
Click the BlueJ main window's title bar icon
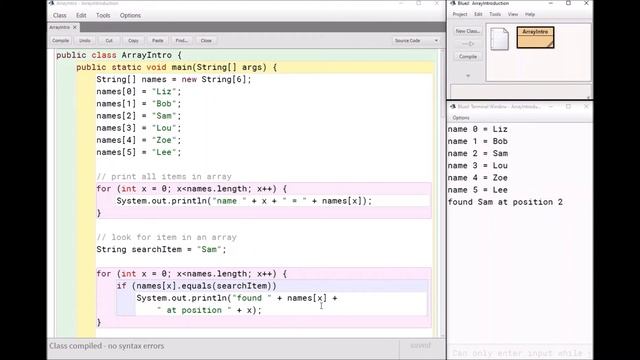pos(453,3)
